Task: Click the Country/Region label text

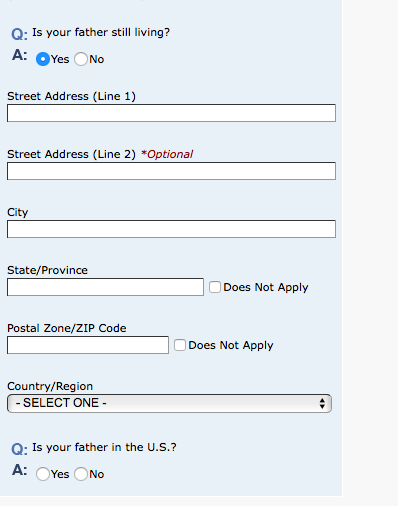Action: coord(50,386)
